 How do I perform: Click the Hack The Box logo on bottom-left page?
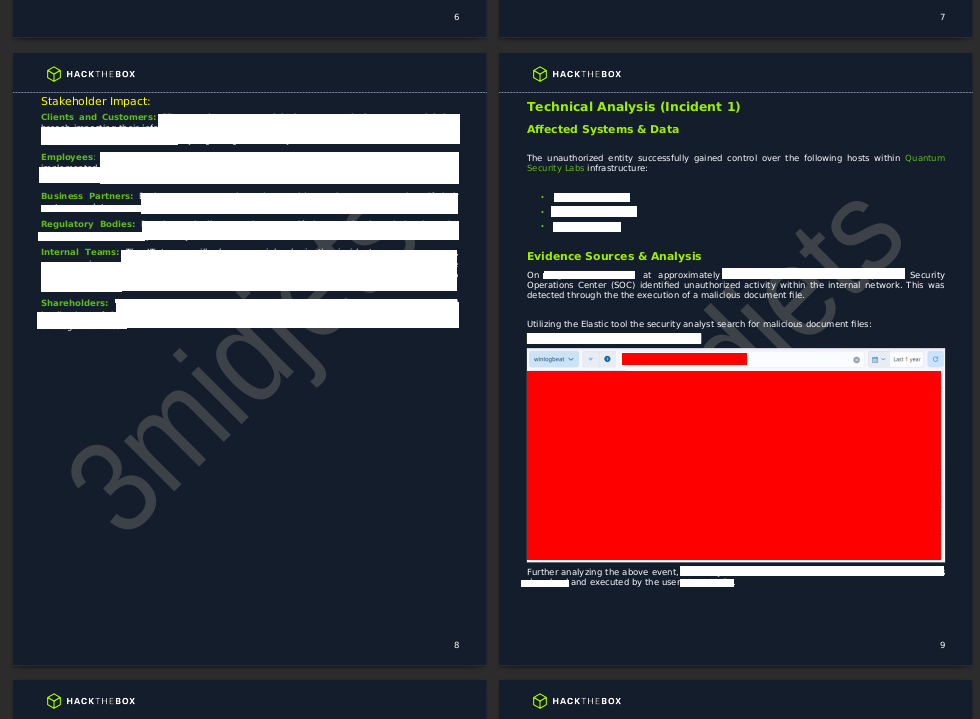click(x=91, y=701)
